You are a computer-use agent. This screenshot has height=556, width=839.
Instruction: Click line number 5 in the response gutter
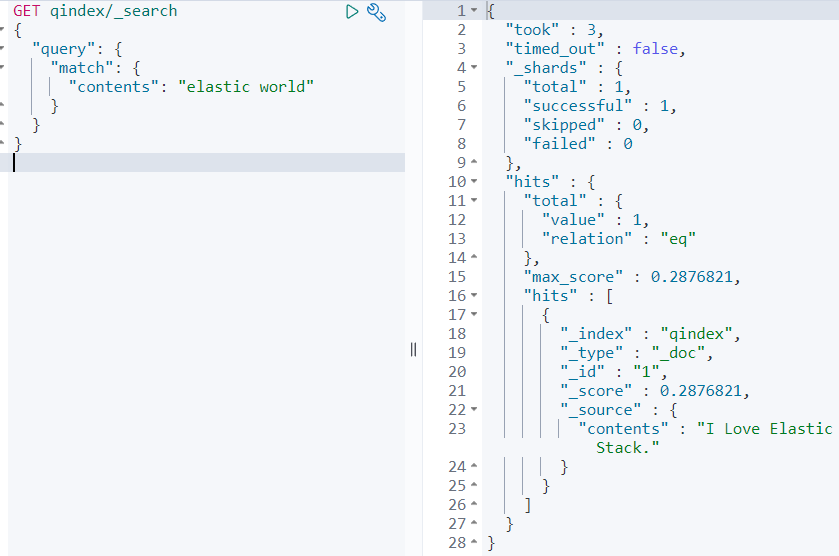[x=462, y=87]
